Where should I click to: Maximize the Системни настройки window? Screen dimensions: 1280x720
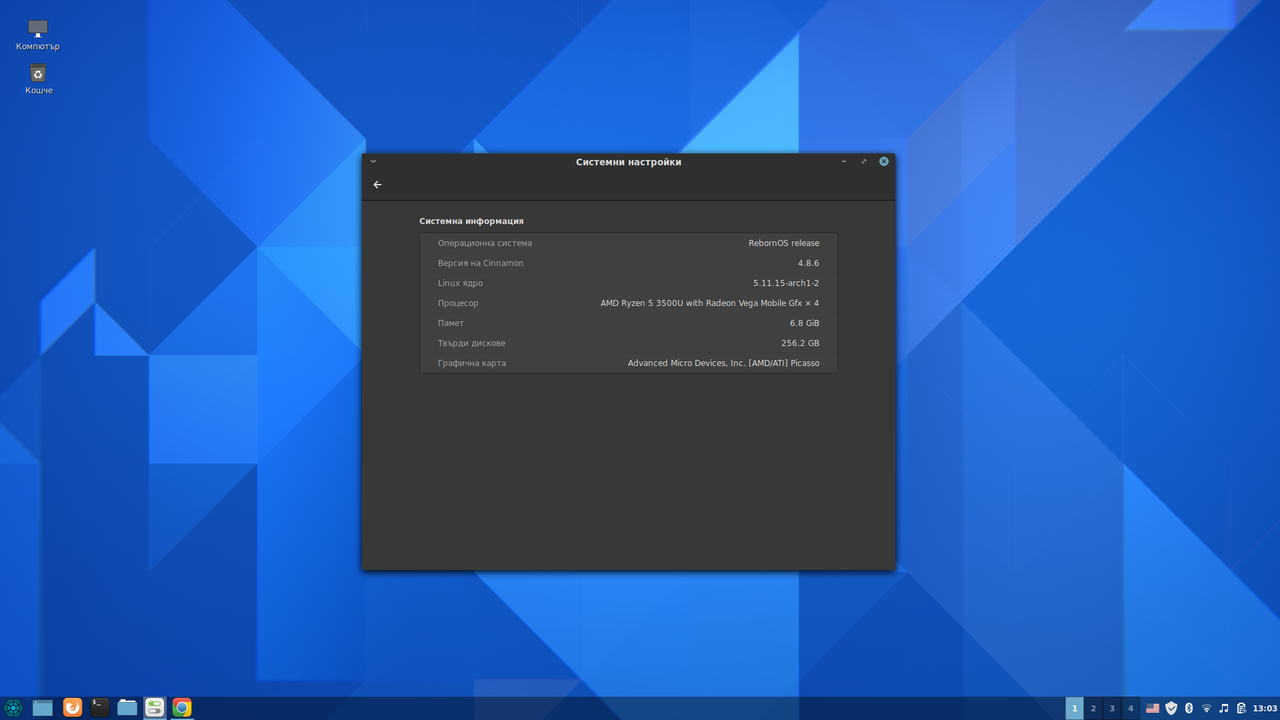tap(864, 161)
